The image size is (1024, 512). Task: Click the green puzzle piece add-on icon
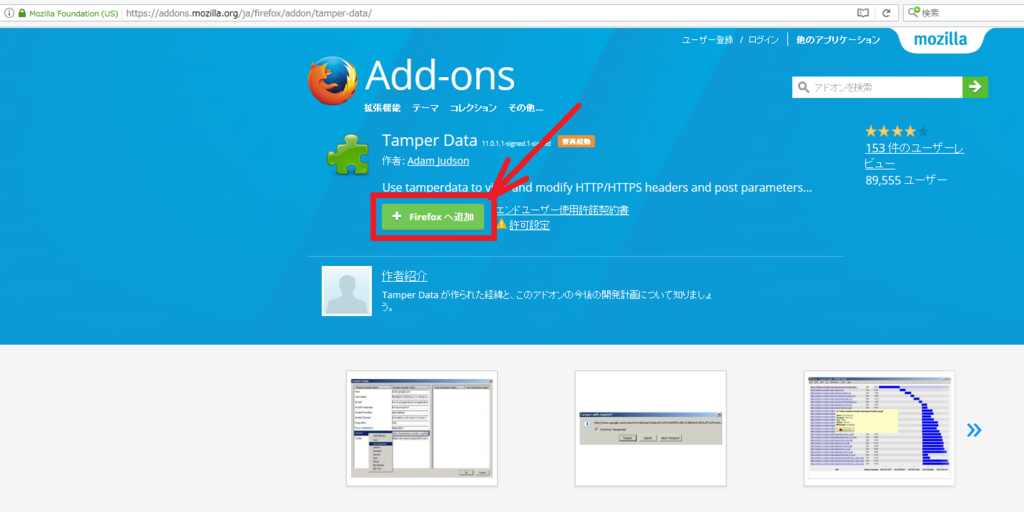pos(349,153)
